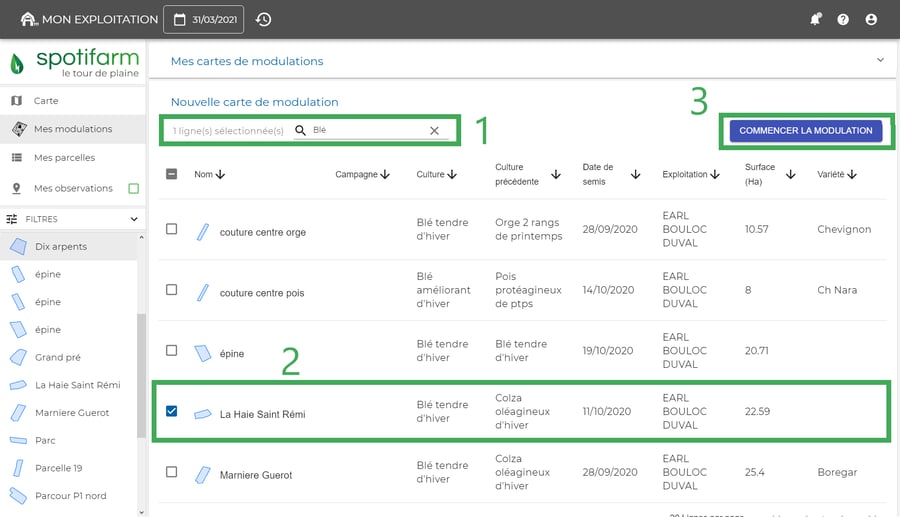
Task: Click the 14/10/2020 sowing date cell
Action: (x=608, y=290)
